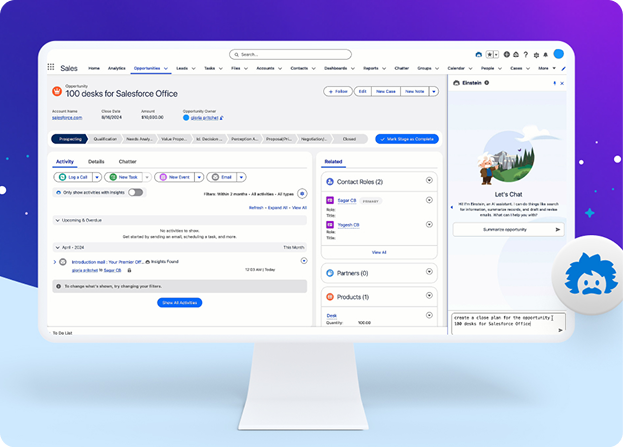Open the Partners card dropdown
The image size is (623, 448).
(429, 272)
